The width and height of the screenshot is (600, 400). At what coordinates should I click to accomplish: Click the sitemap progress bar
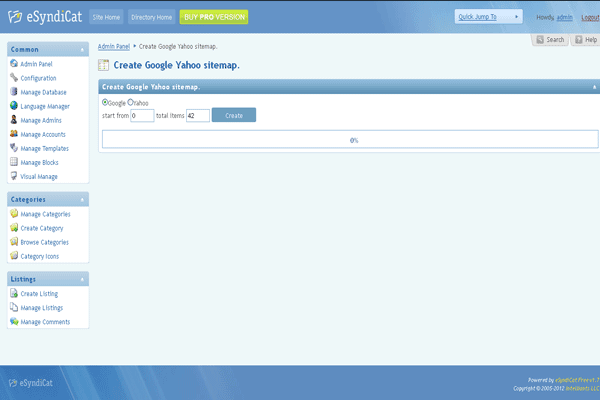pyautogui.click(x=353, y=140)
